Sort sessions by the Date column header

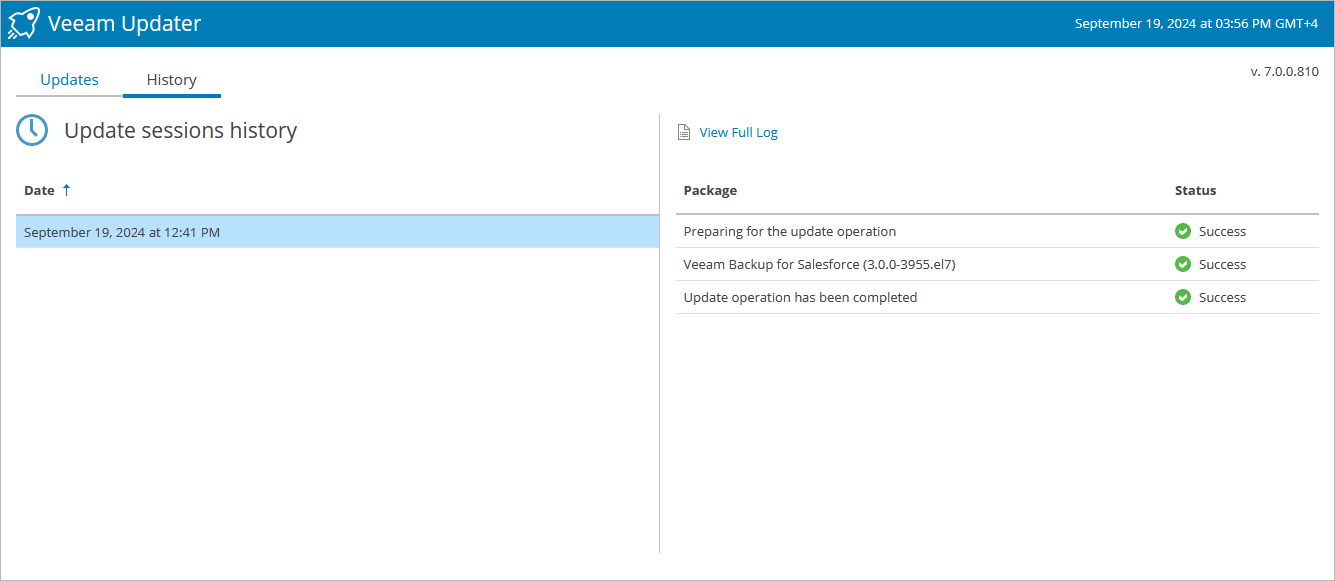[x=39, y=190]
